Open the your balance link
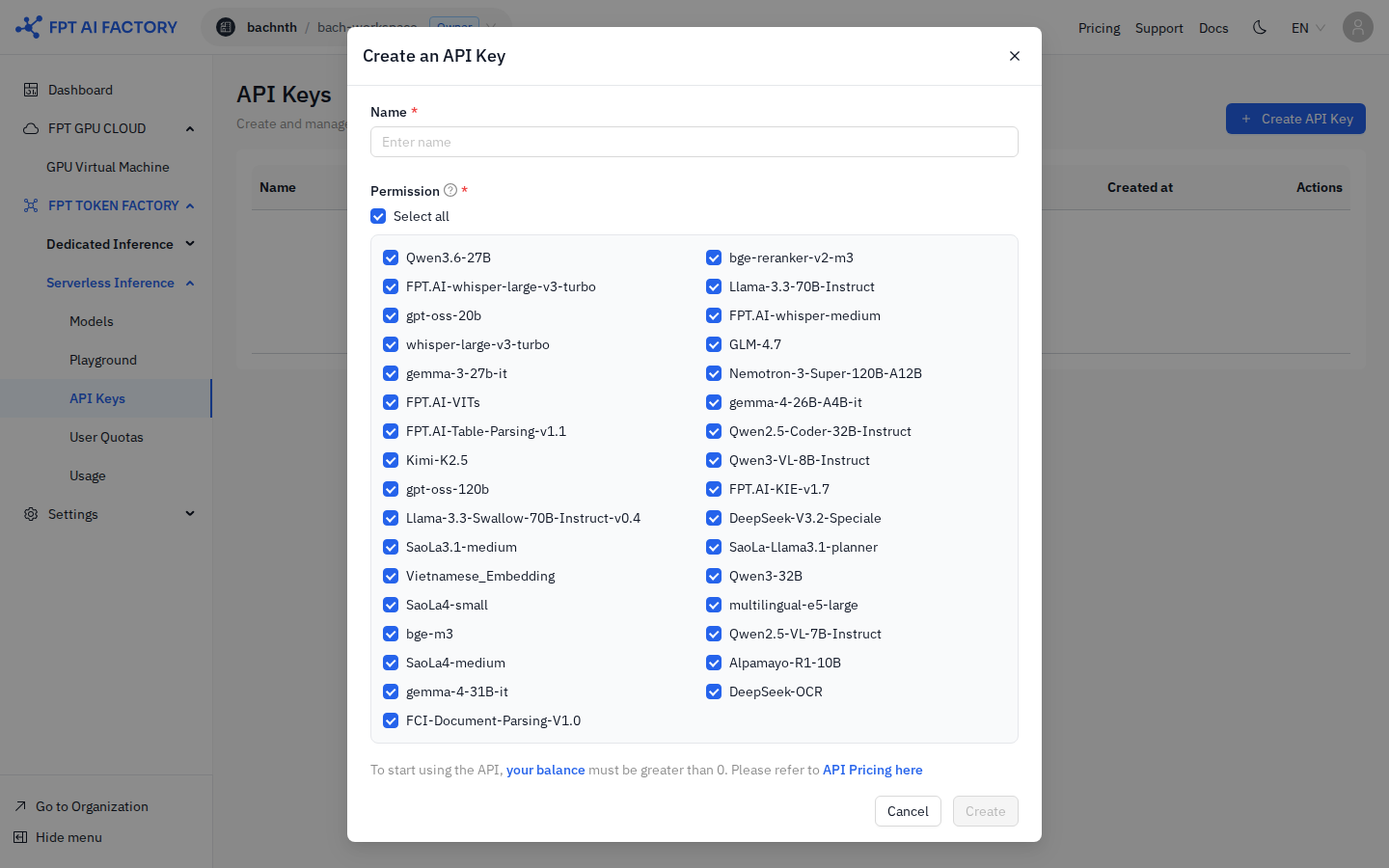The image size is (1389, 868). [546, 770]
